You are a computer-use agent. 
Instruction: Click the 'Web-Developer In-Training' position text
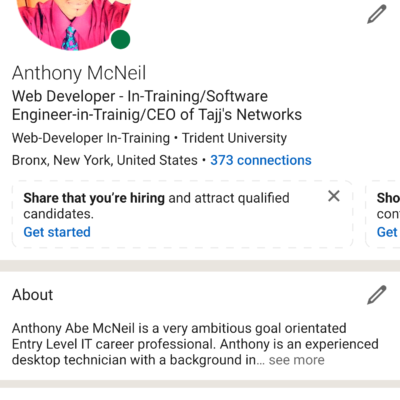pos(91,138)
